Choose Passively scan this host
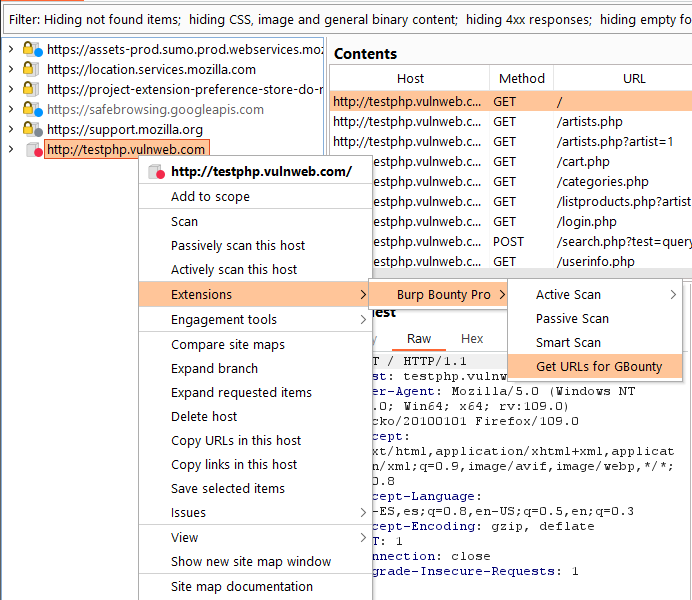Image resolution: width=692 pixels, height=600 pixels. [x=255, y=245]
